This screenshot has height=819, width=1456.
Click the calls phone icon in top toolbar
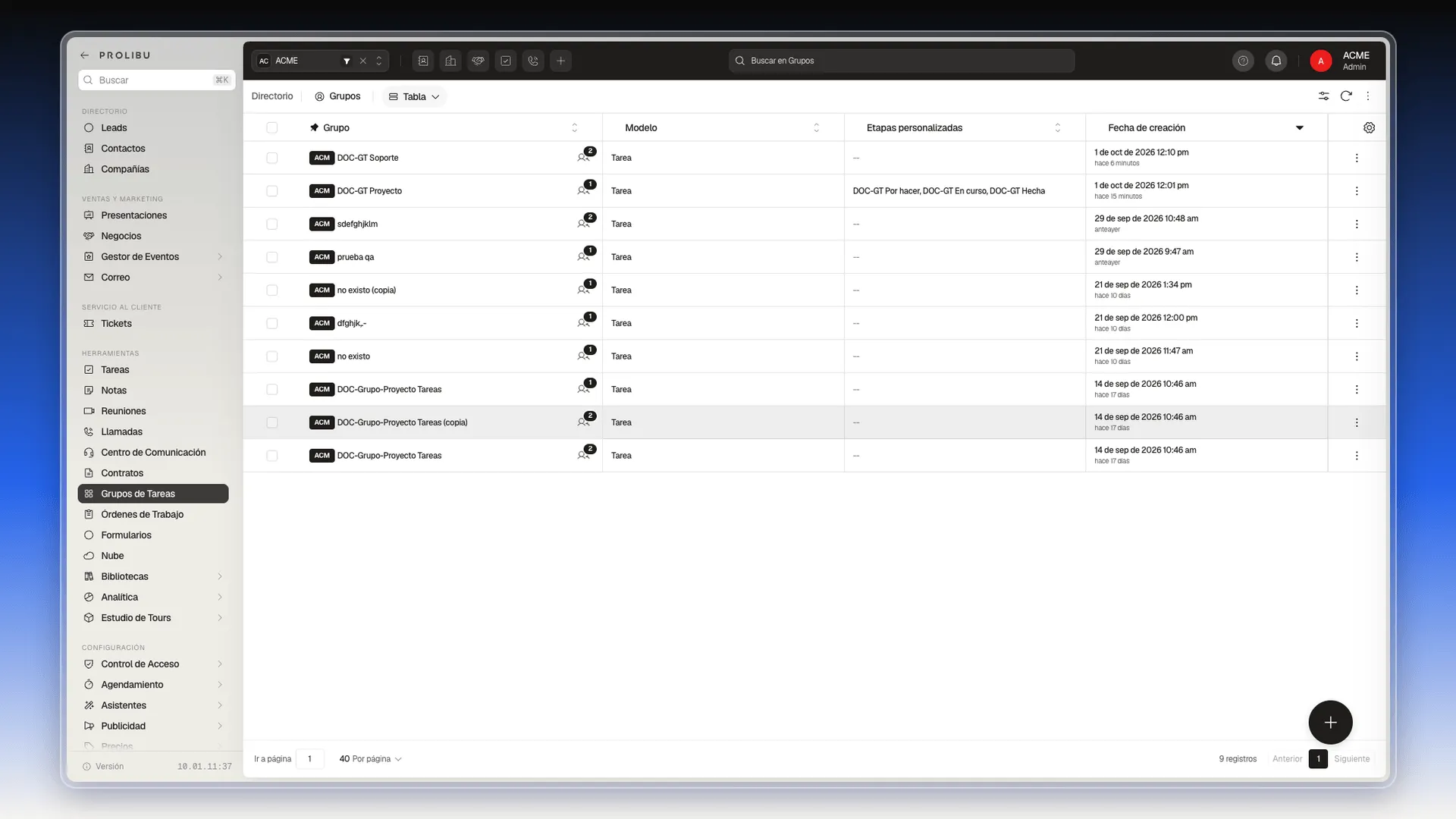tap(533, 61)
